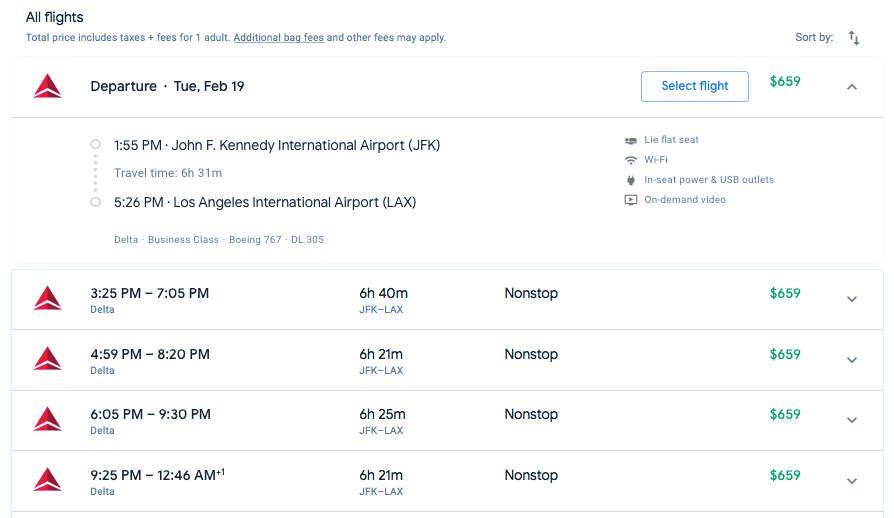Click the on-demand video icon
Image resolution: width=894 pixels, height=518 pixels.
pos(631,200)
